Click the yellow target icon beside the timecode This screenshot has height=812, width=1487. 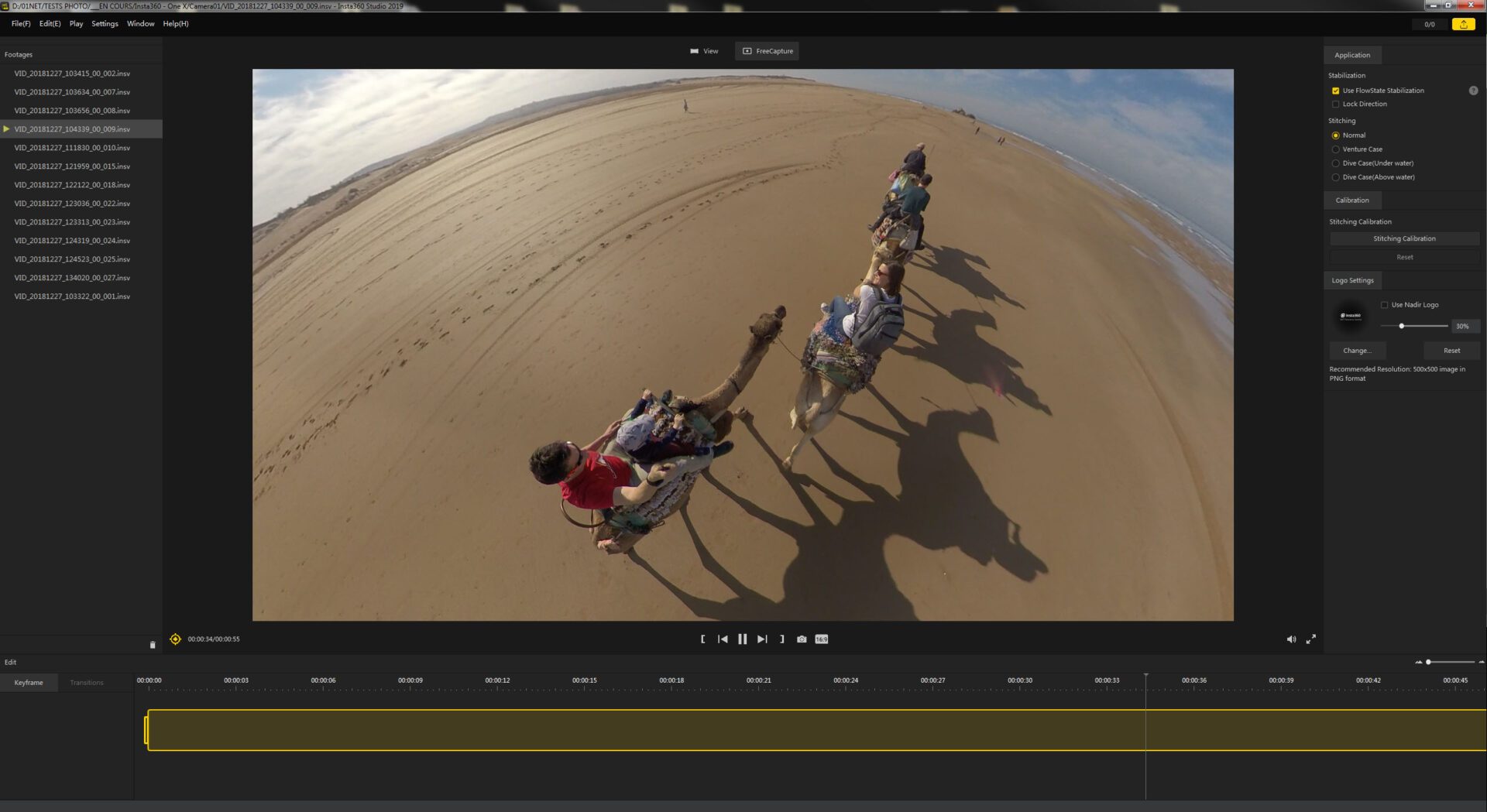[x=176, y=639]
